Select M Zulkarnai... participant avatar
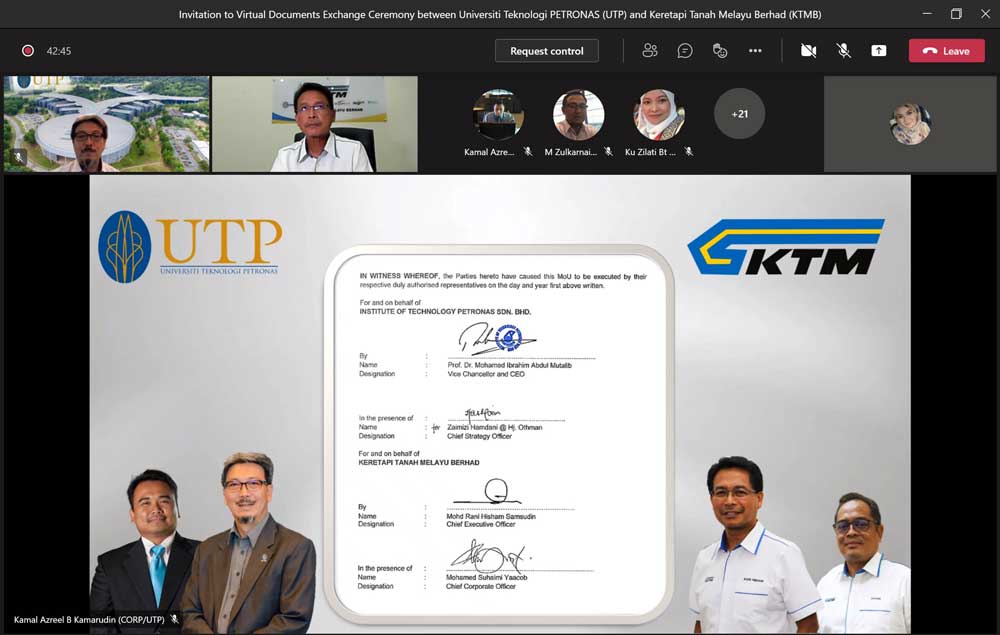The width and height of the screenshot is (1000, 635). [578, 114]
